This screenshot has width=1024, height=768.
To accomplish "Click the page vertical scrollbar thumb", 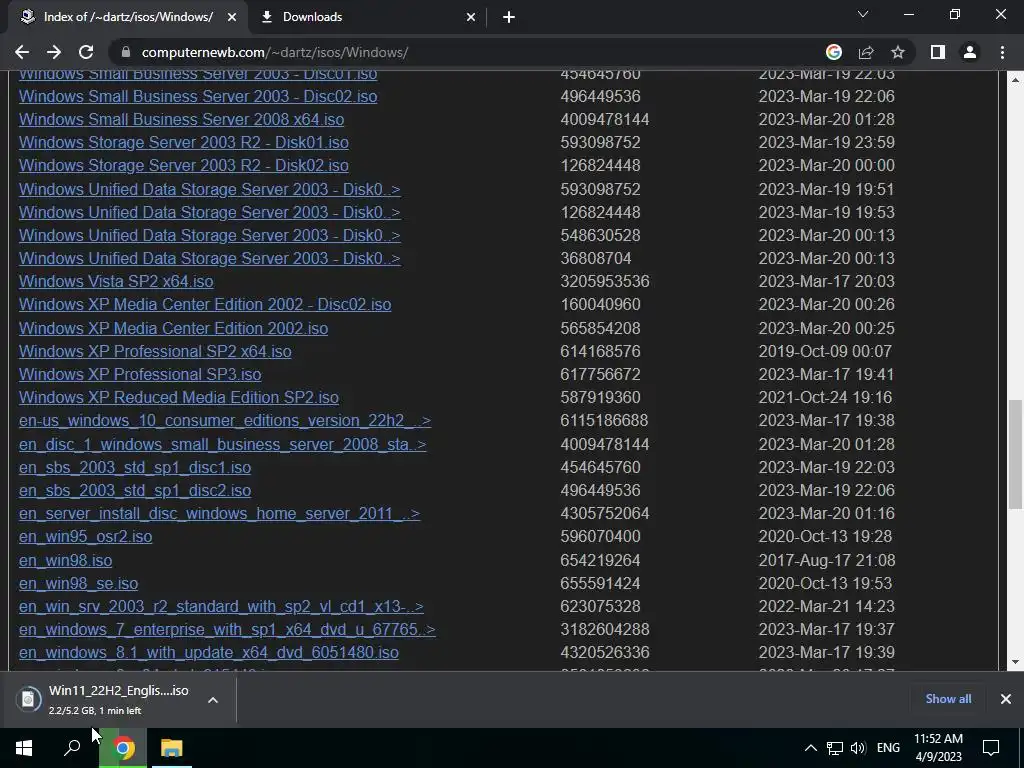I will 1015,455.
